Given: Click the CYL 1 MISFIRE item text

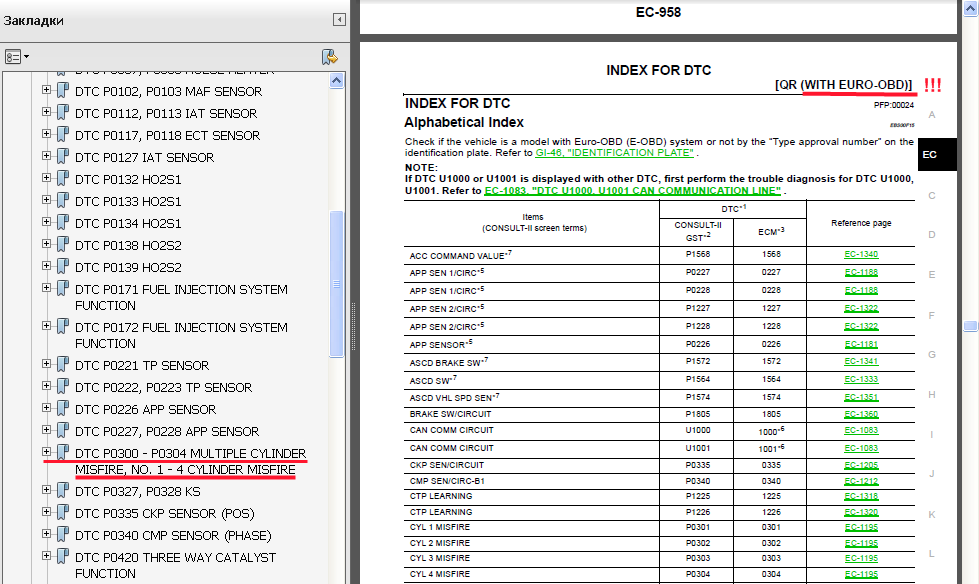Looking at the screenshot, I should coord(440,527).
